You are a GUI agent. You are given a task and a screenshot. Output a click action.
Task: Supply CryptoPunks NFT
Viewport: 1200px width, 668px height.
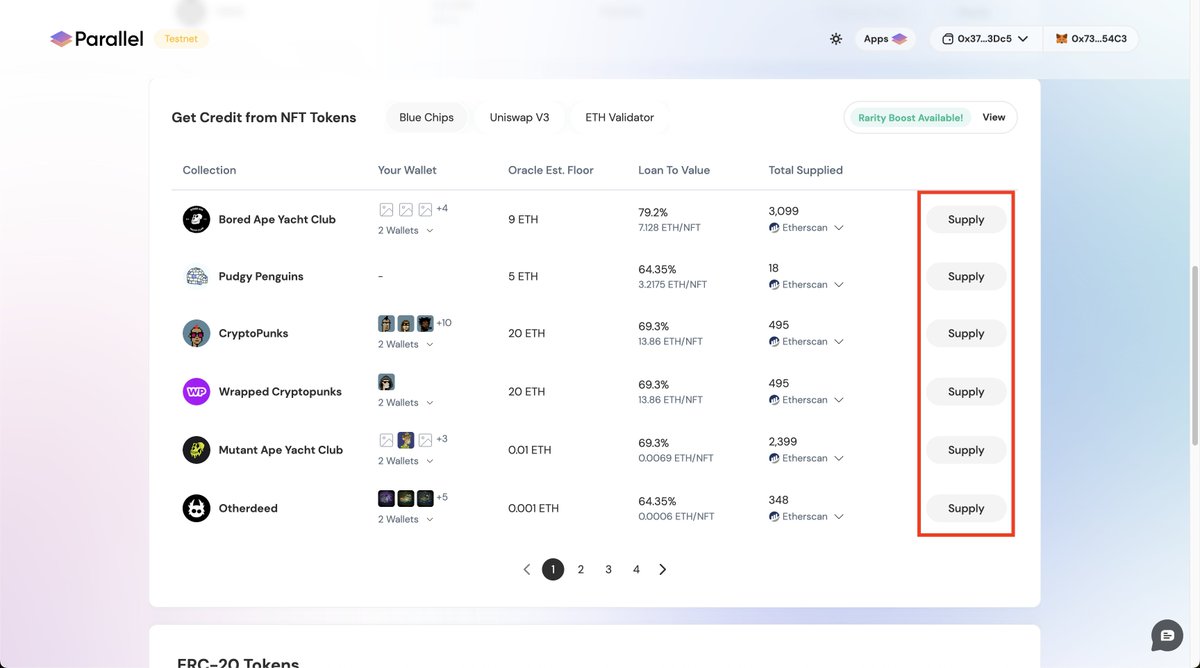point(966,333)
